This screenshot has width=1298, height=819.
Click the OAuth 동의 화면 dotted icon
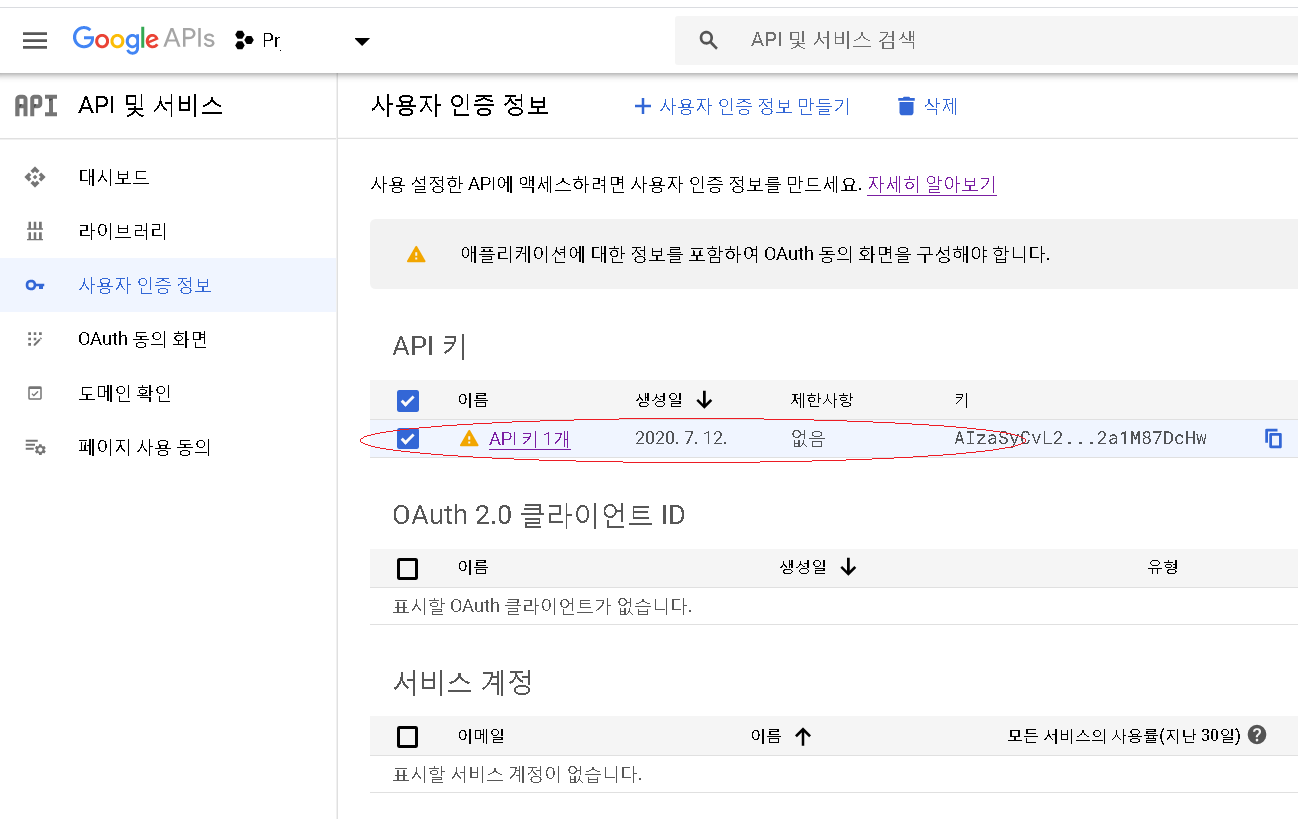[35, 339]
